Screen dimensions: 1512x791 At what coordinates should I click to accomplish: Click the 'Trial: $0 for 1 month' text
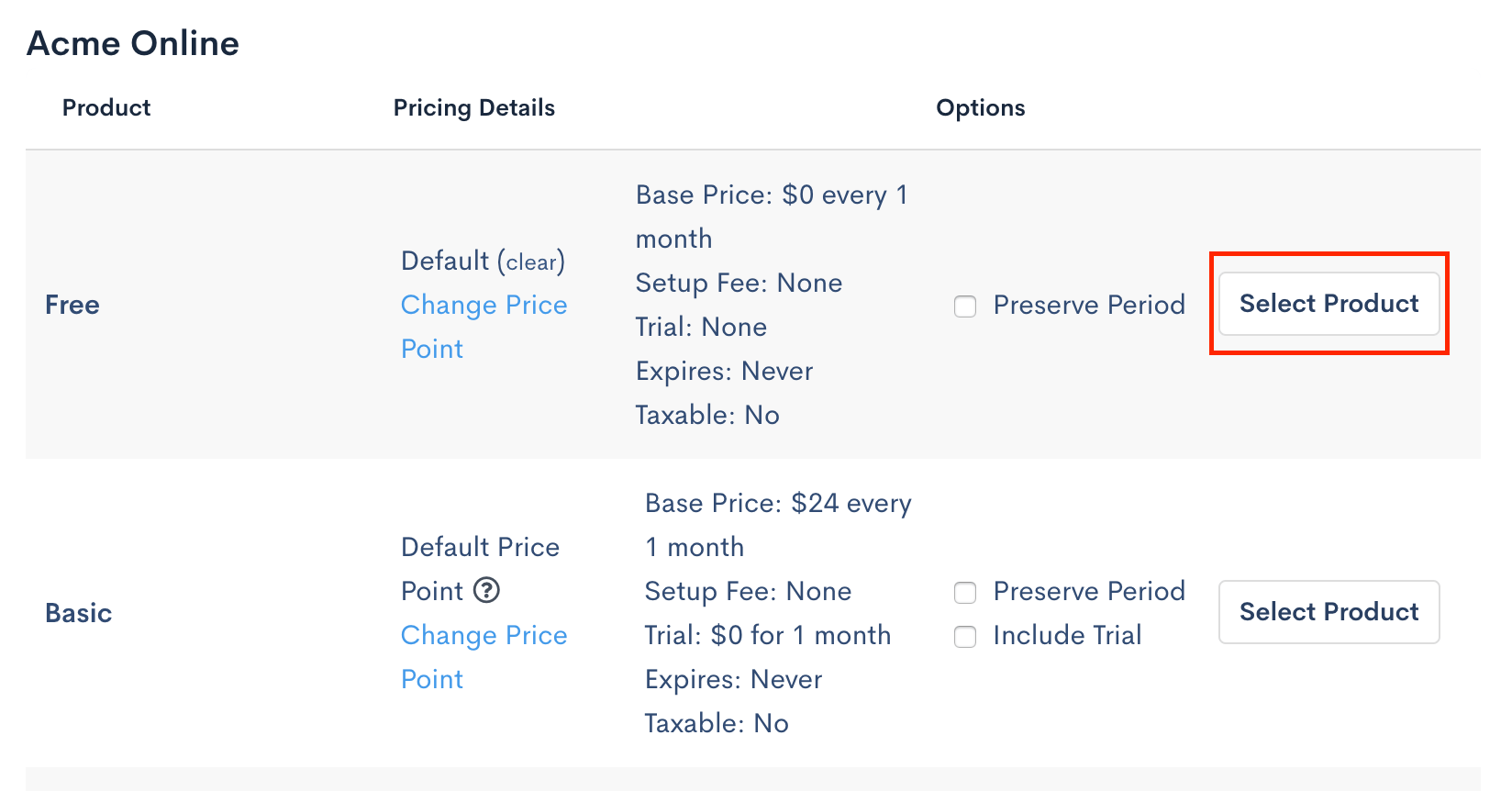point(767,635)
